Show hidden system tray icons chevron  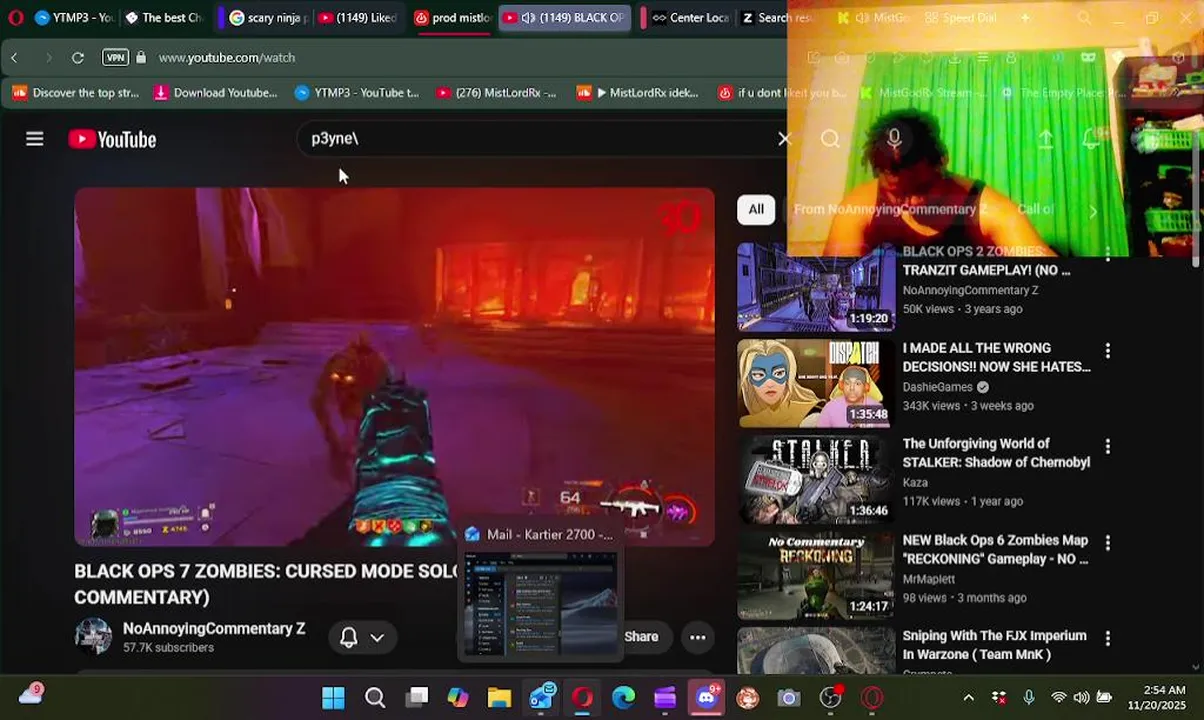point(968,697)
